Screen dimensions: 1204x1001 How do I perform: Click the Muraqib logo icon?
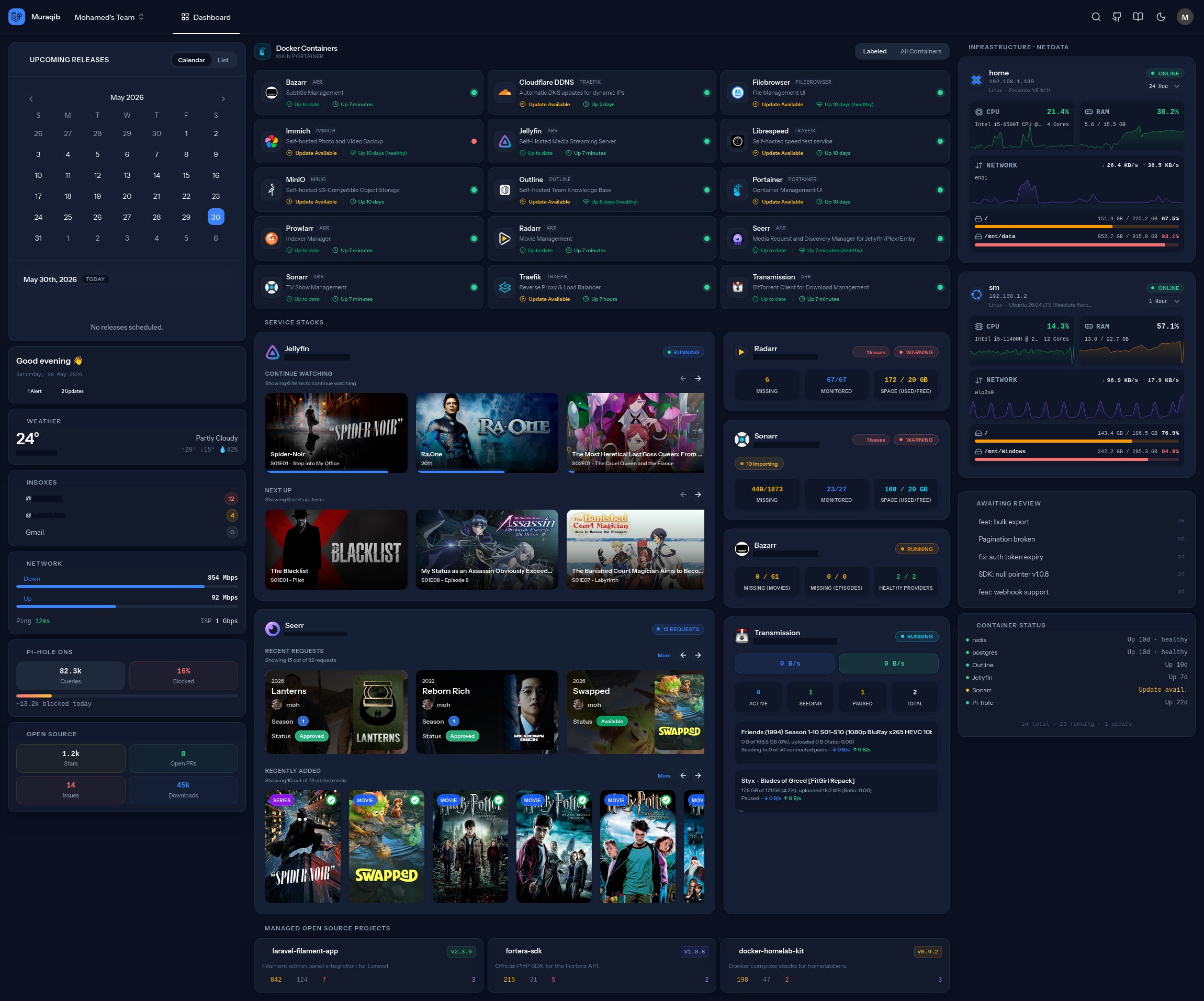click(x=17, y=17)
